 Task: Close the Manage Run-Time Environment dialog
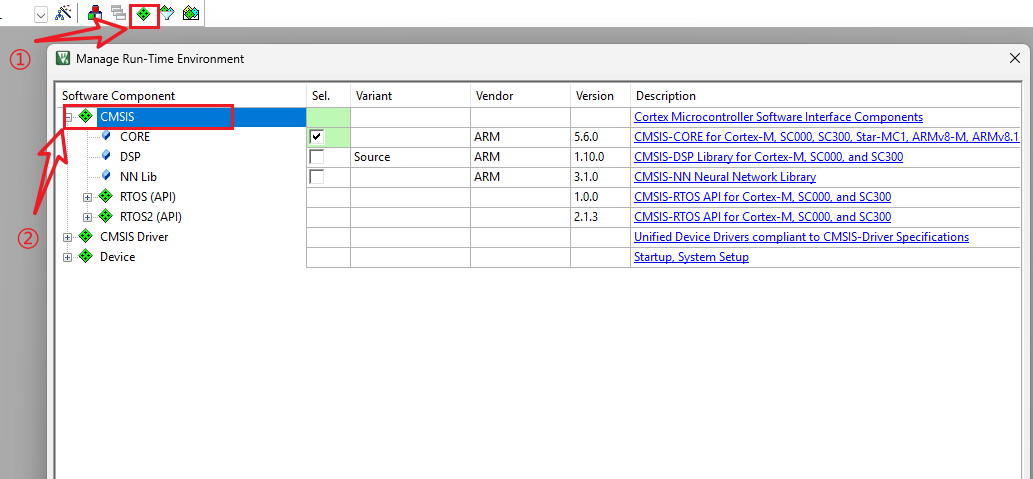point(1015,59)
